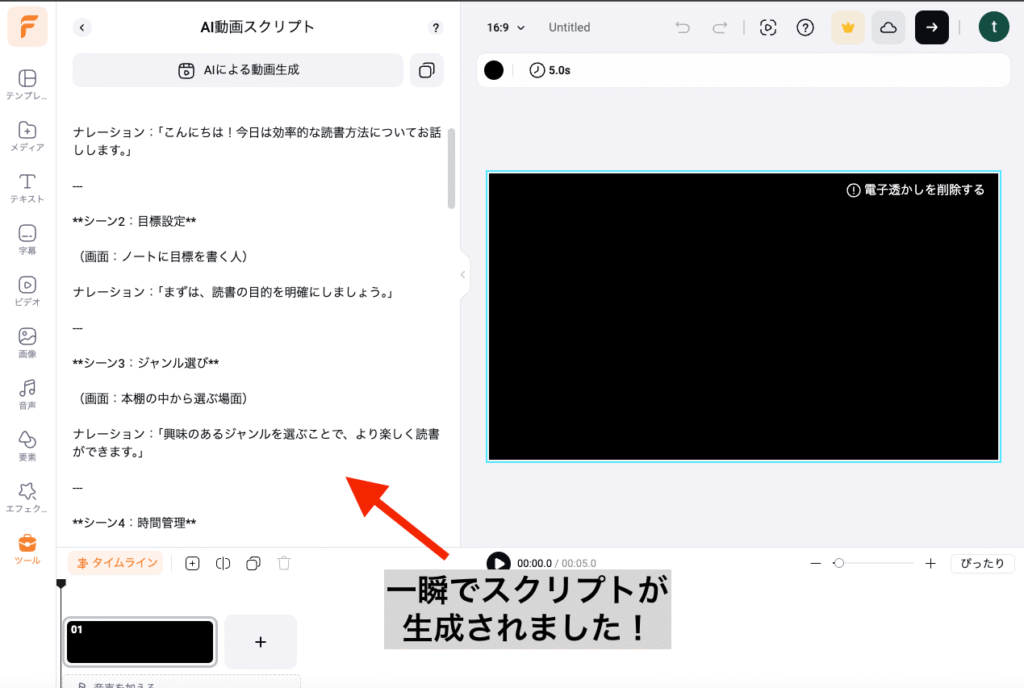Click the export arrow button

tap(931, 27)
